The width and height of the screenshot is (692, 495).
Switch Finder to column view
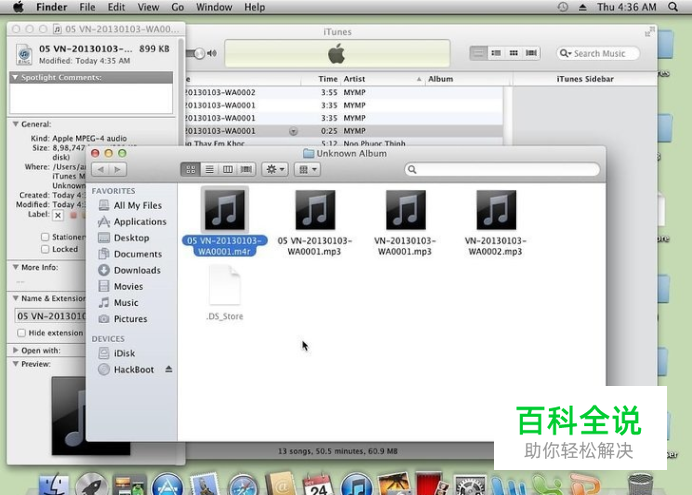coord(228,169)
